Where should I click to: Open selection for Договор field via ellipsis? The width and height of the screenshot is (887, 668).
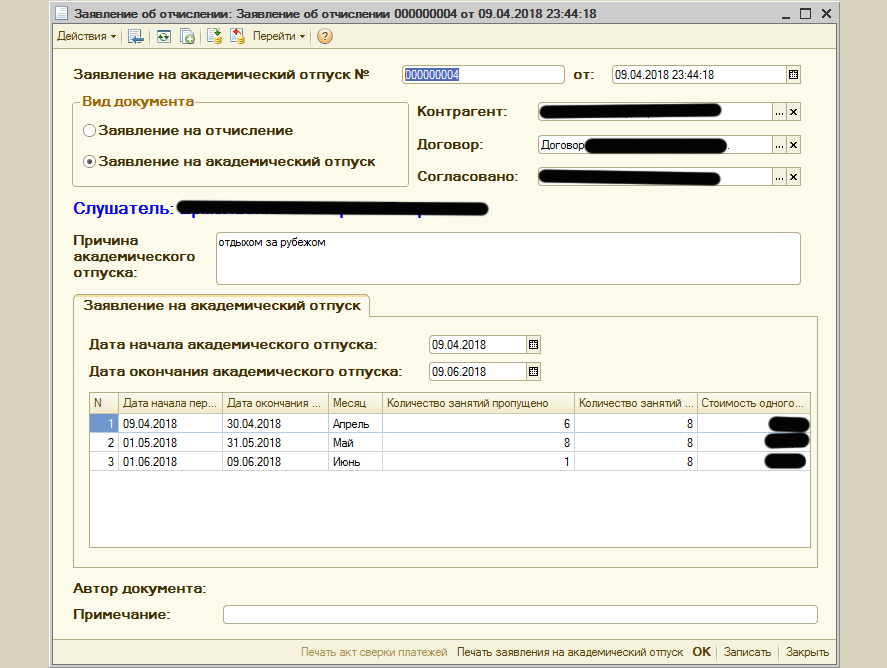(x=779, y=145)
